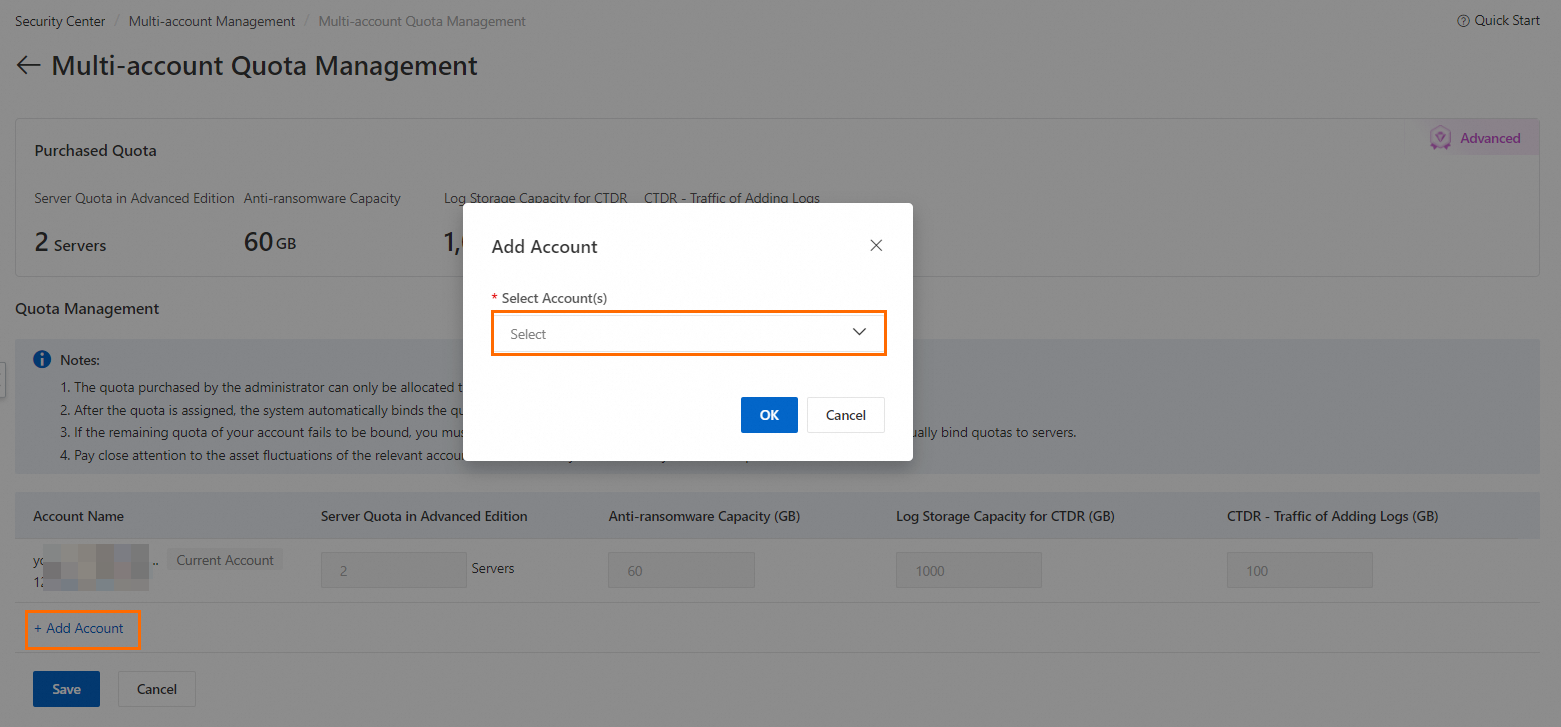This screenshot has height=727, width=1561.
Task: Confirm with the OK button
Action: coord(769,415)
